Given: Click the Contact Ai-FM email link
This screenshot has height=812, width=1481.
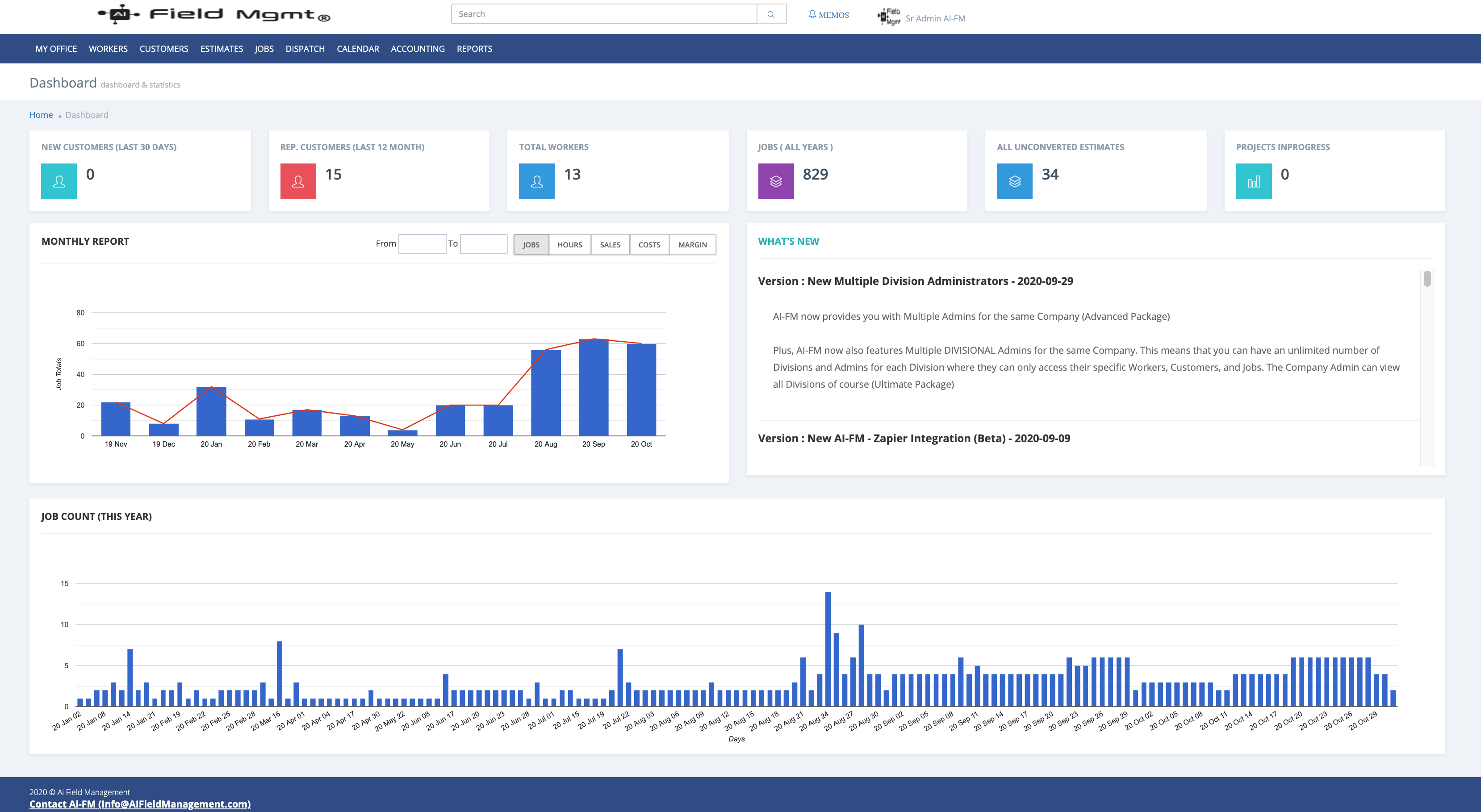Looking at the screenshot, I should pyautogui.click(x=140, y=804).
